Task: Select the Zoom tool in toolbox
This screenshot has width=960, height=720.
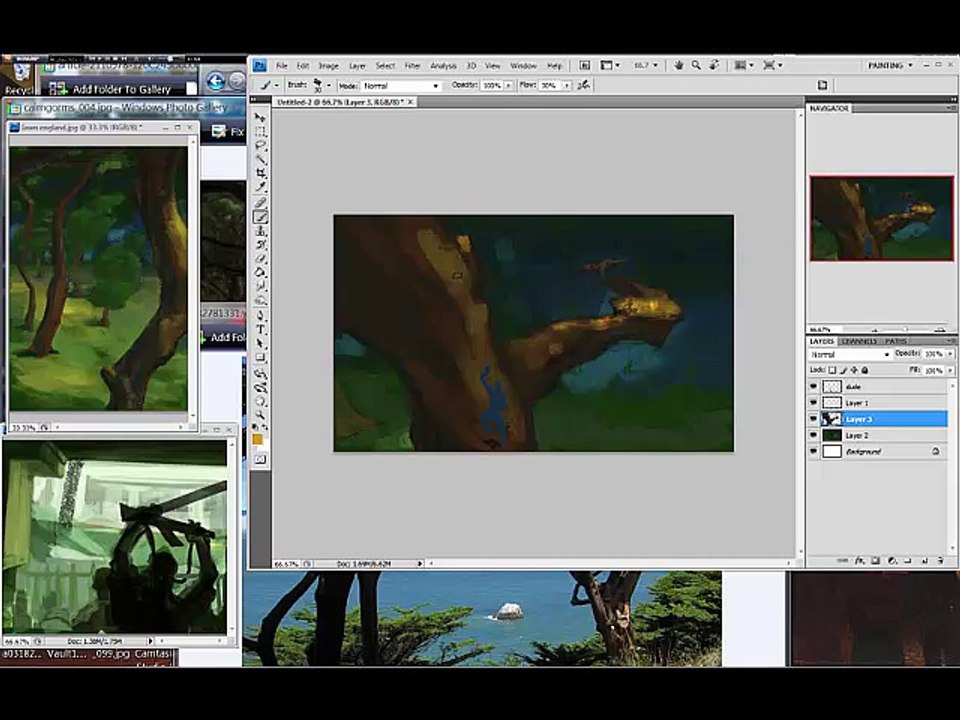Action: (260, 416)
